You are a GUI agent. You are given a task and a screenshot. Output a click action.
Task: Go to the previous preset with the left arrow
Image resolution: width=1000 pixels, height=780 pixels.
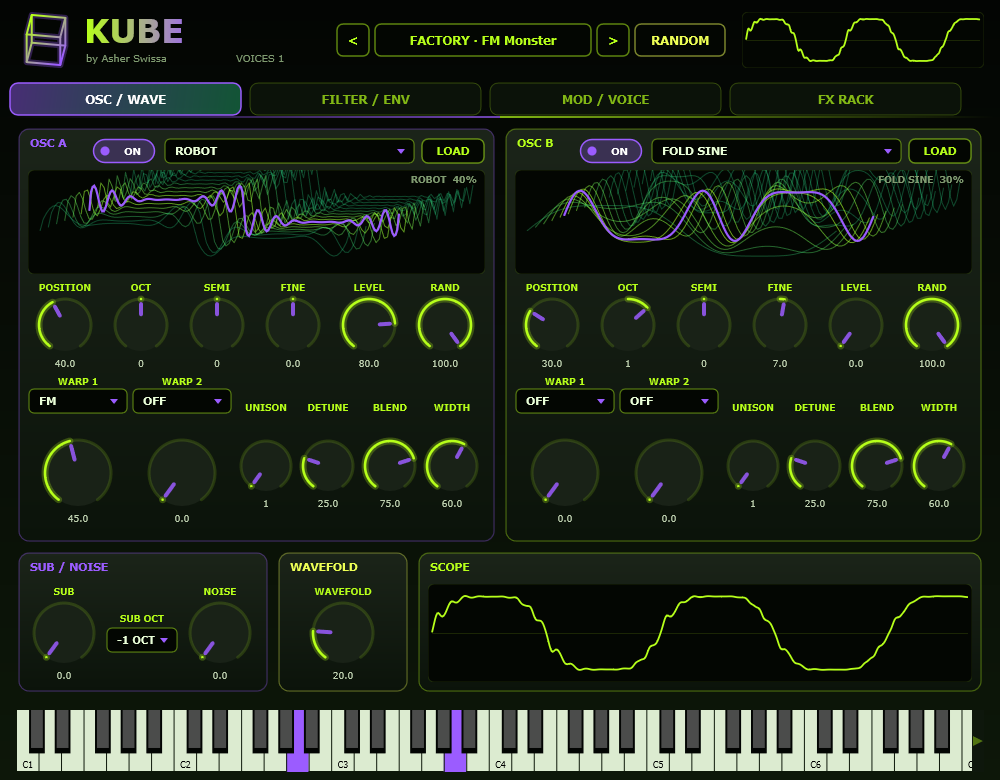(x=353, y=40)
